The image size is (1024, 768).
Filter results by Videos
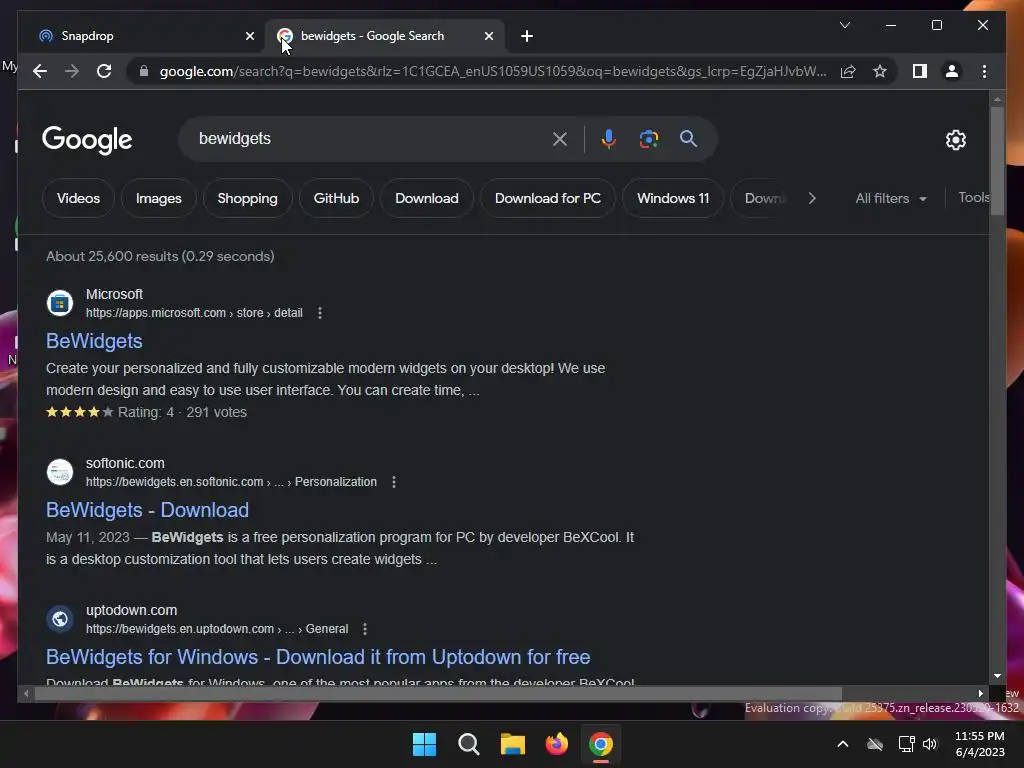(78, 198)
